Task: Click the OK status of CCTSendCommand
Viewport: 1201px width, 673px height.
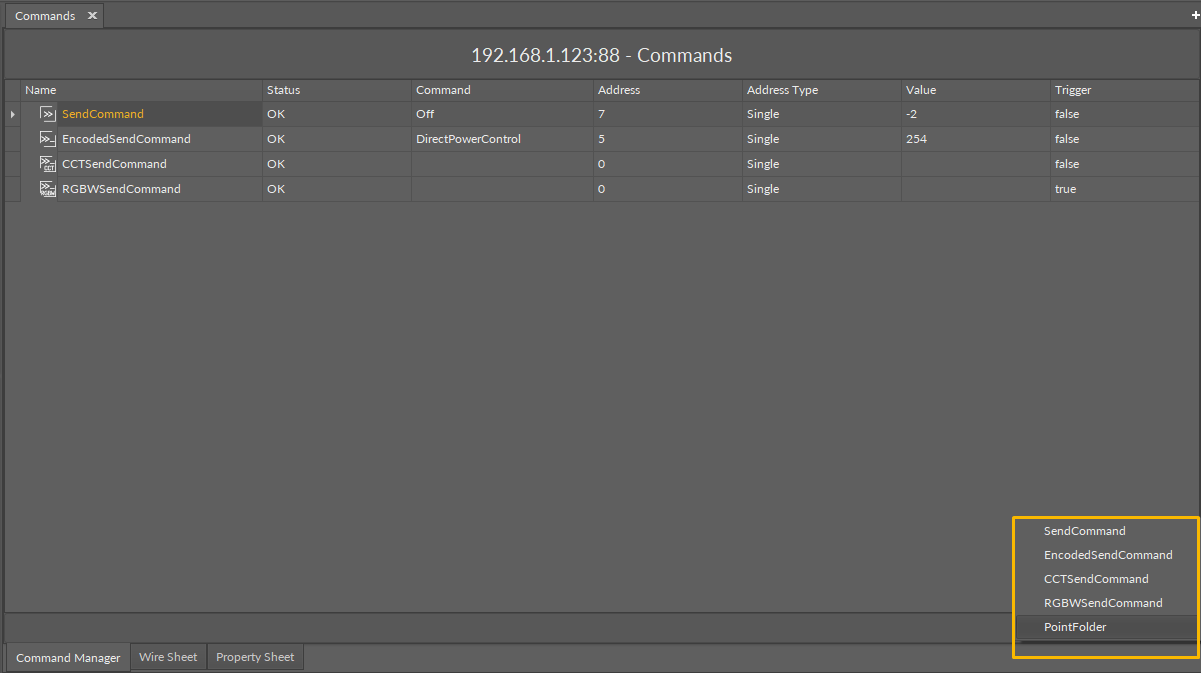Action: pos(337,164)
